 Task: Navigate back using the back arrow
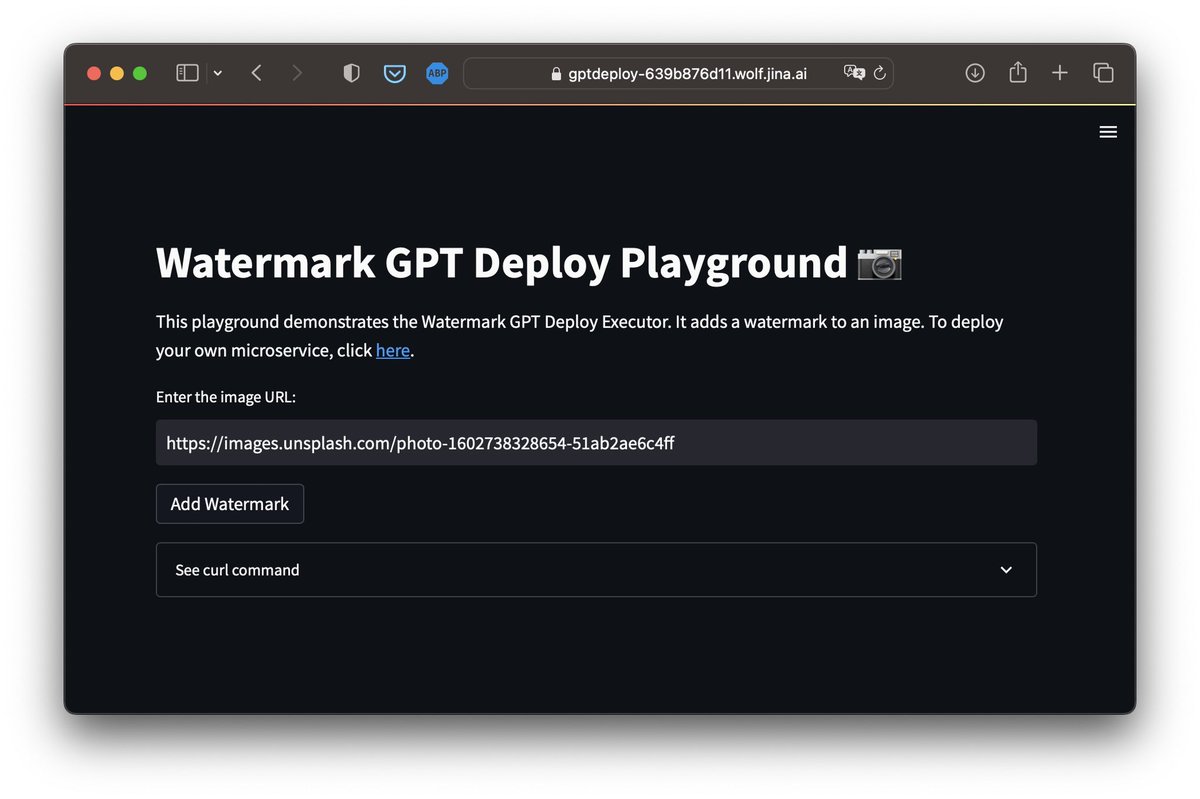[256, 72]
